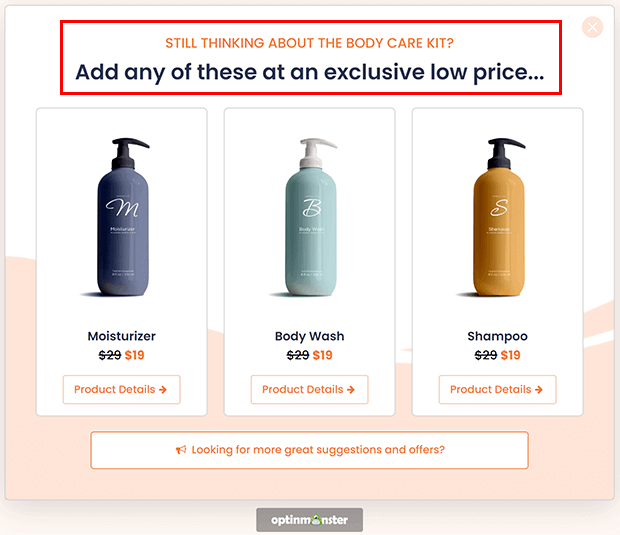Click the $19 sale price under Moisturizer
The image size is (620, 535).
(134, 355)
